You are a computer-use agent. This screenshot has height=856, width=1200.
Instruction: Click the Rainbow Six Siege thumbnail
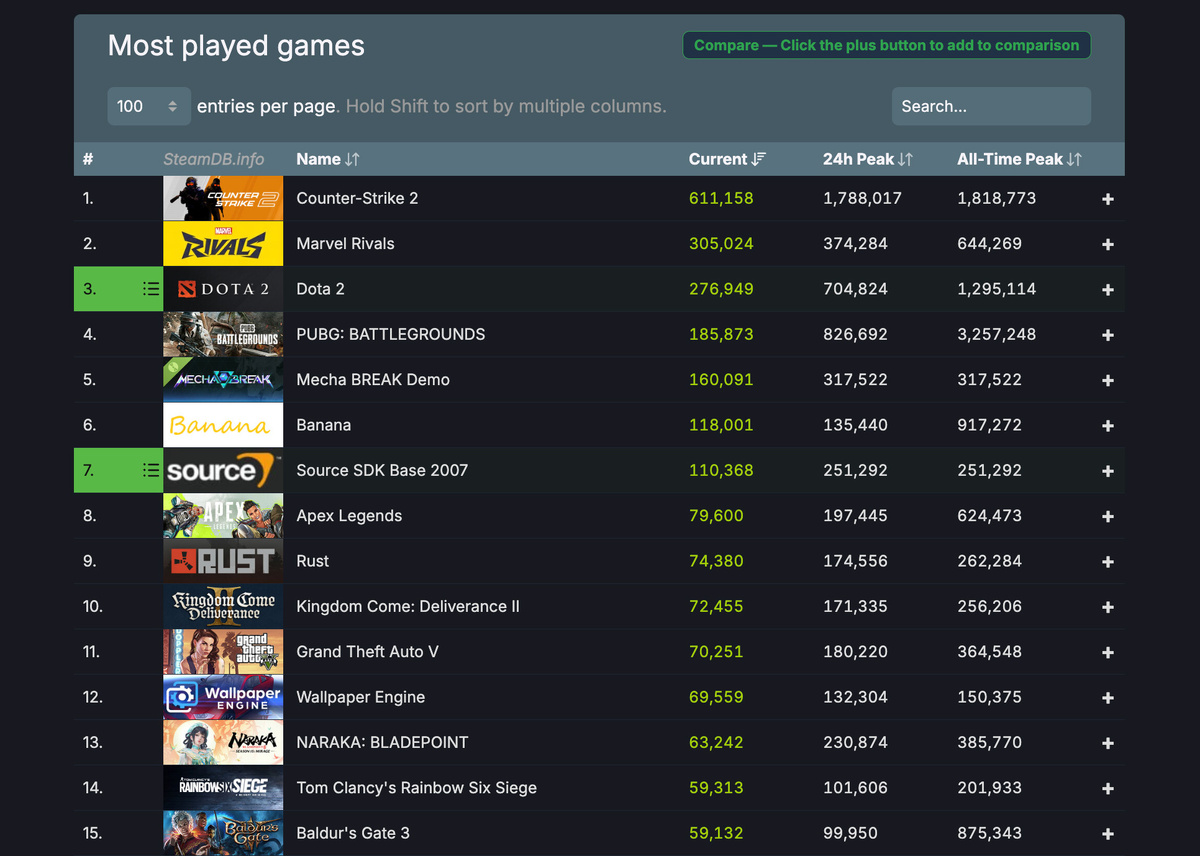coord(223,787)
